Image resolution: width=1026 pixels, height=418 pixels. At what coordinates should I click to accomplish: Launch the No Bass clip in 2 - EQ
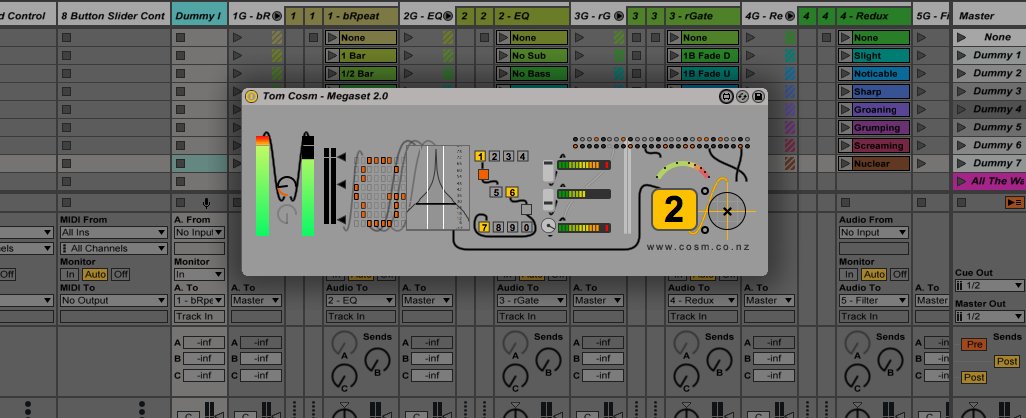coord(503,74)
